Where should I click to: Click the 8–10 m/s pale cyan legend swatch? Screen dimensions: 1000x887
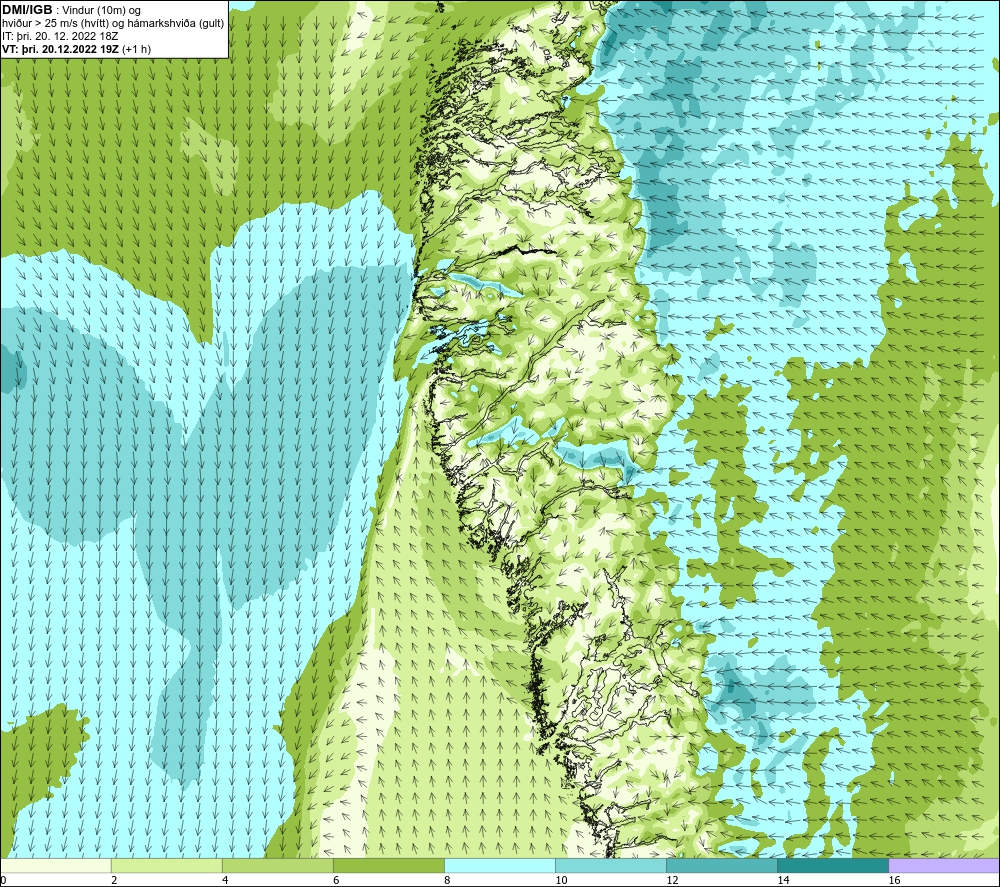click(500, 865)
